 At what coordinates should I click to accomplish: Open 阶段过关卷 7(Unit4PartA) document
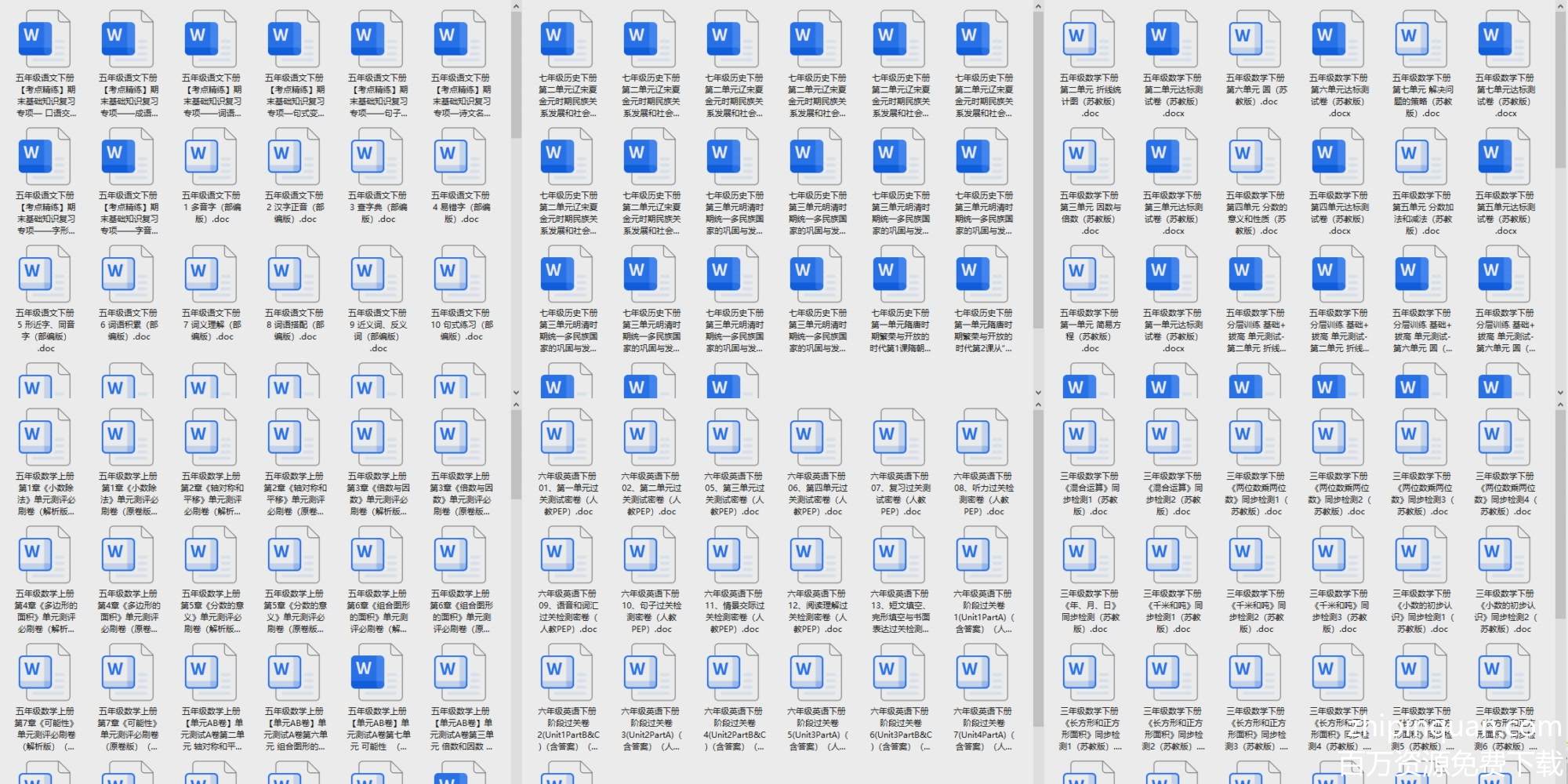tap(983, 673)
